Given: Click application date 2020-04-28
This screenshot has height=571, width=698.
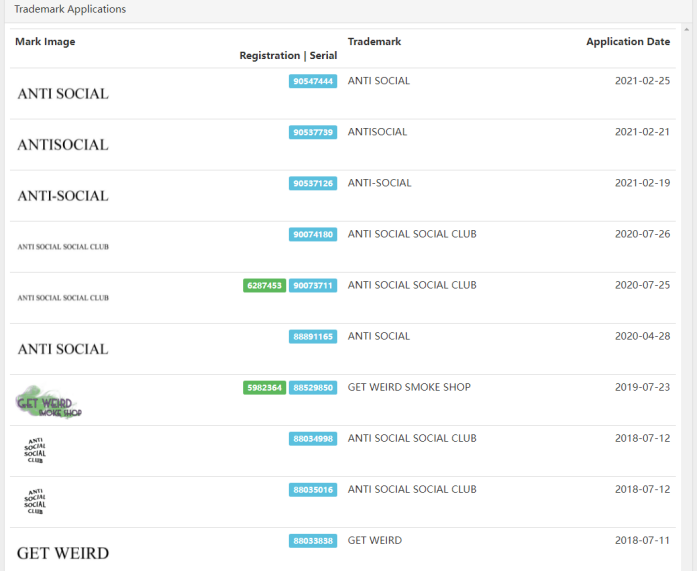Looking at the screenshot, I should tap(642, 336).
